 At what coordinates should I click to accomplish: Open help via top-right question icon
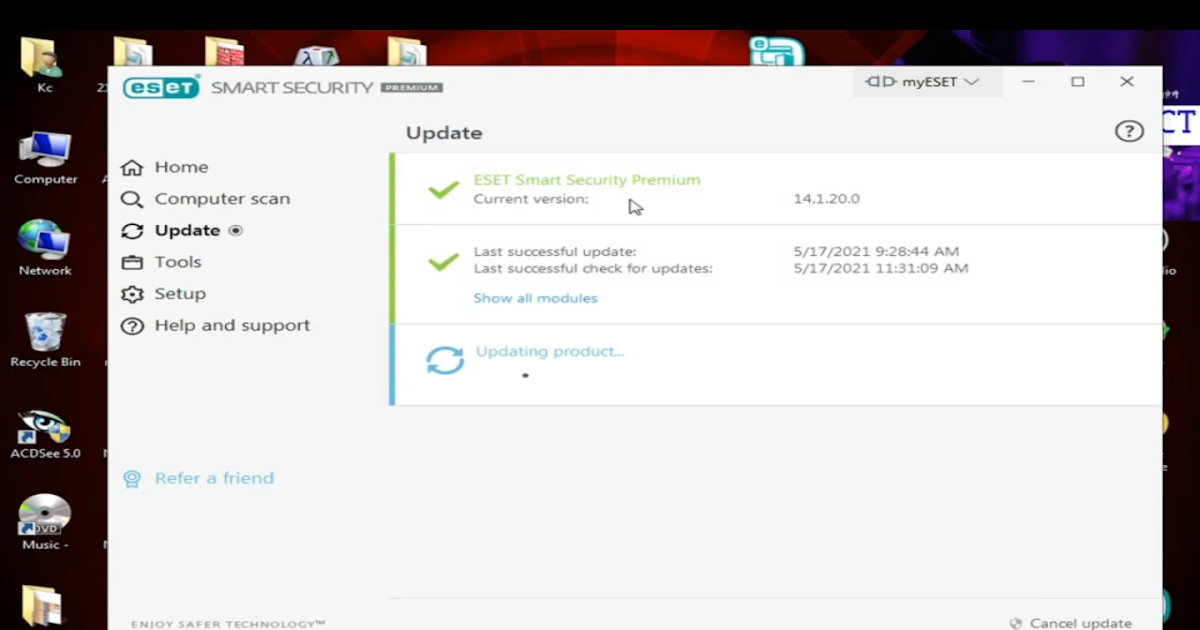[1129, 131]
